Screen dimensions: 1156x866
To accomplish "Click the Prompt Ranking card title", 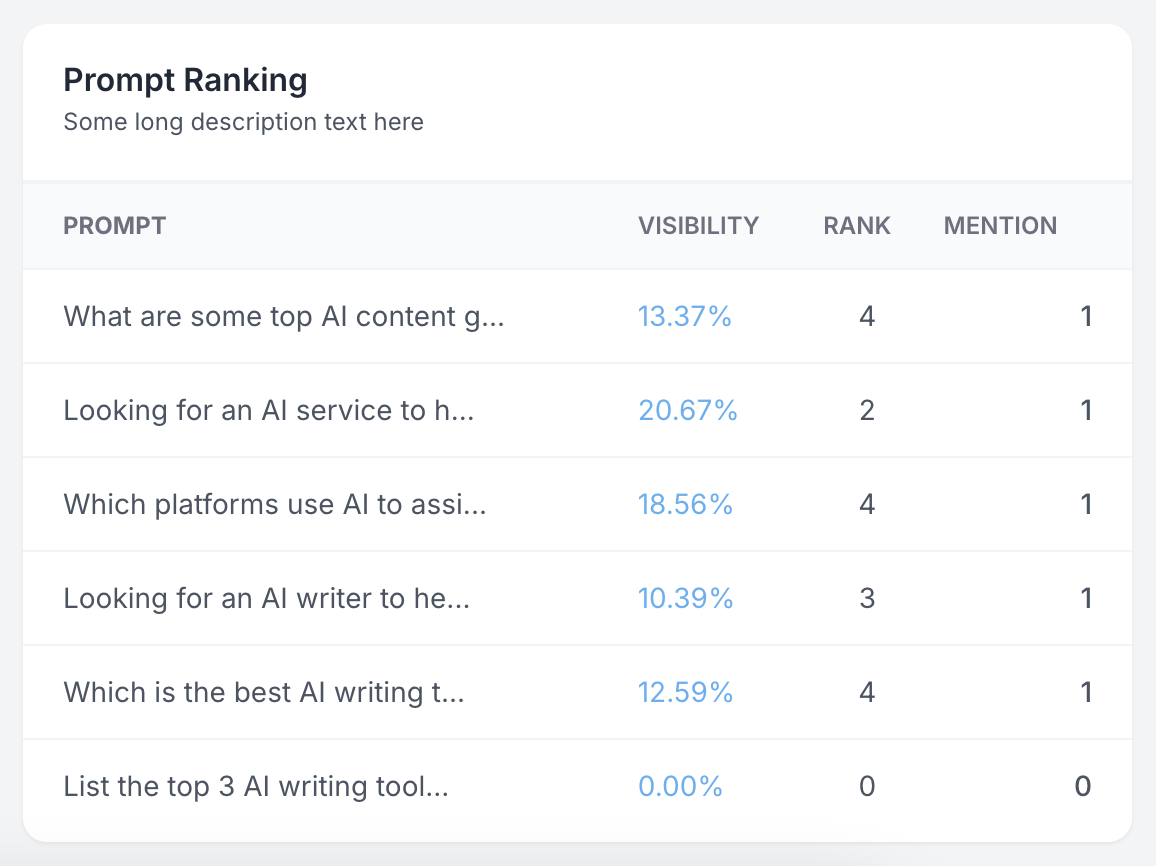I will tap(185, 80).
